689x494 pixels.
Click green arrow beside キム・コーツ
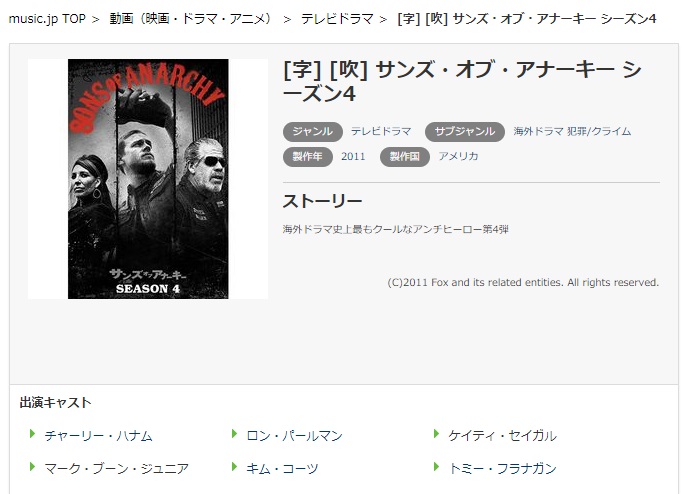coord(234,467)
